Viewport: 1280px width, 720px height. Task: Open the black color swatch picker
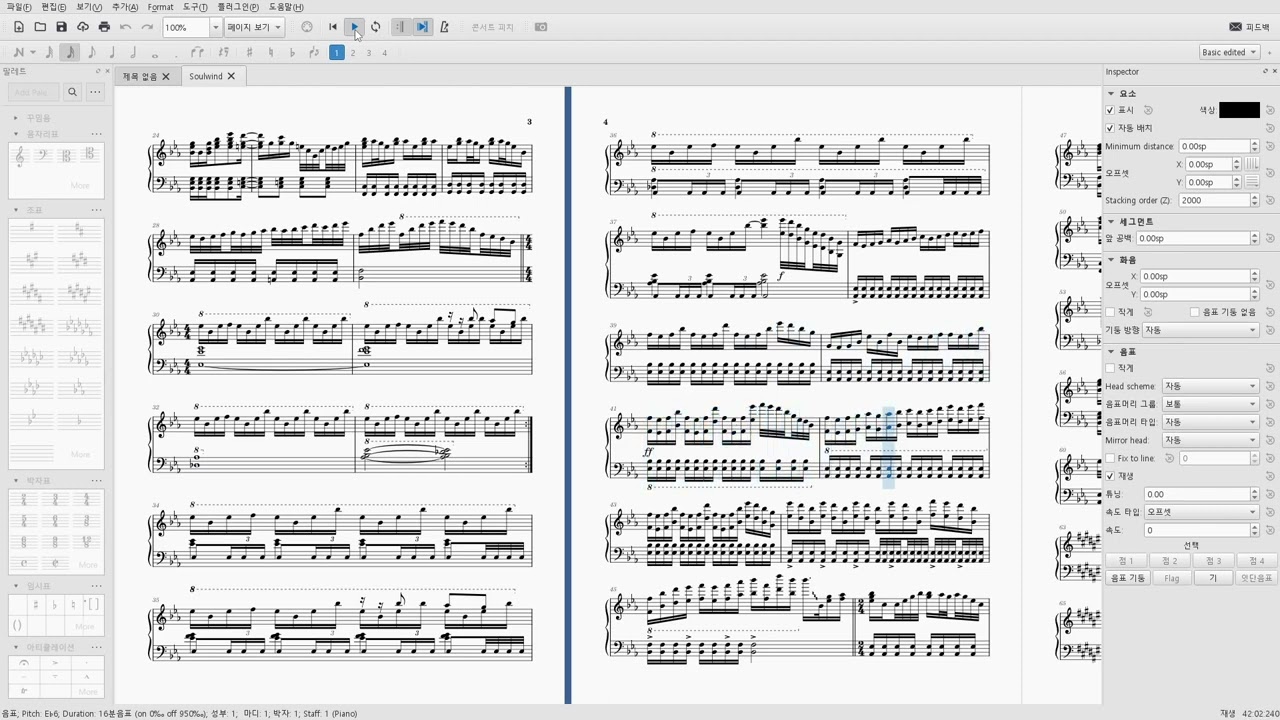(1239, 110)
